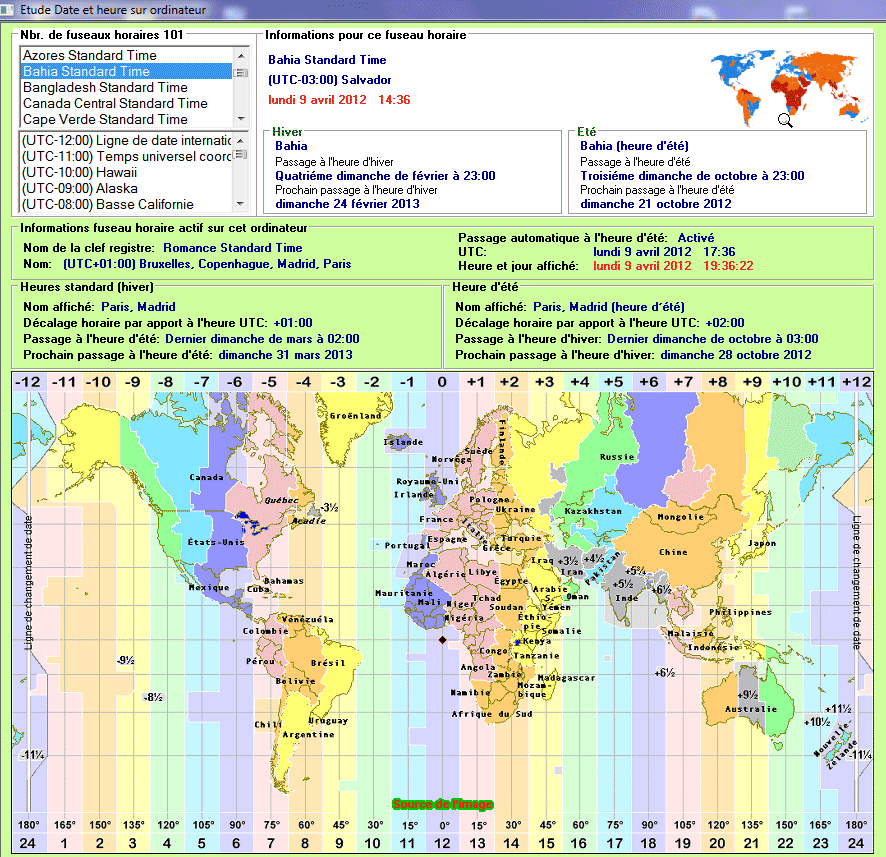886x857 pixels.
Task: Click the application icon in the title bar
Action: 7,10
